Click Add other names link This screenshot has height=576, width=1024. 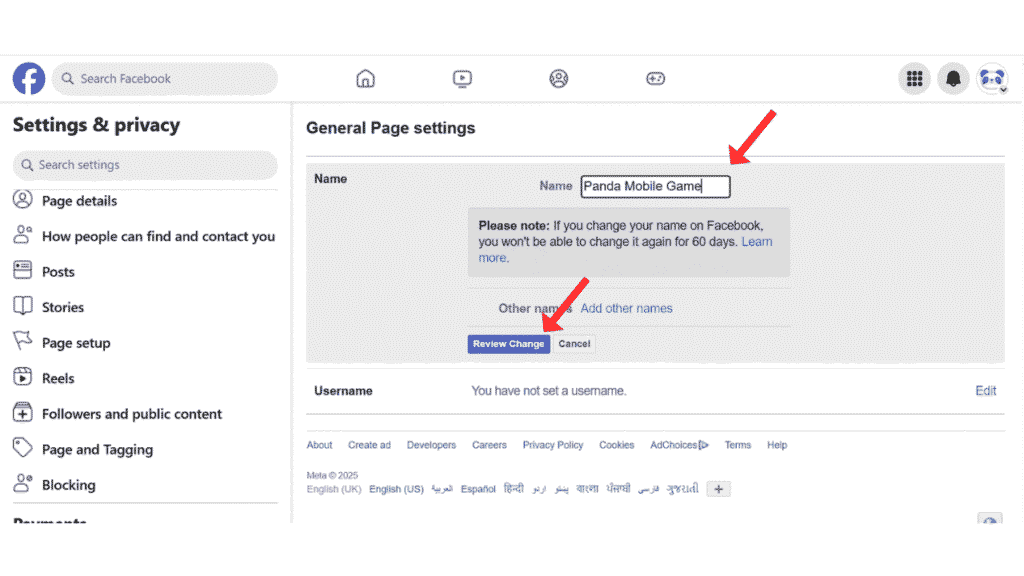[626, 308]
